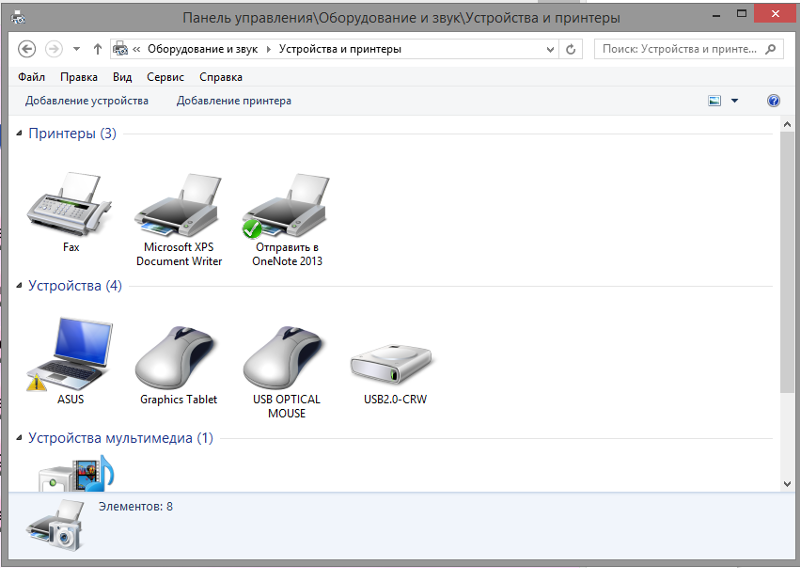Open the Справка menu
800x568 pixels.
[x=220, y=77]
